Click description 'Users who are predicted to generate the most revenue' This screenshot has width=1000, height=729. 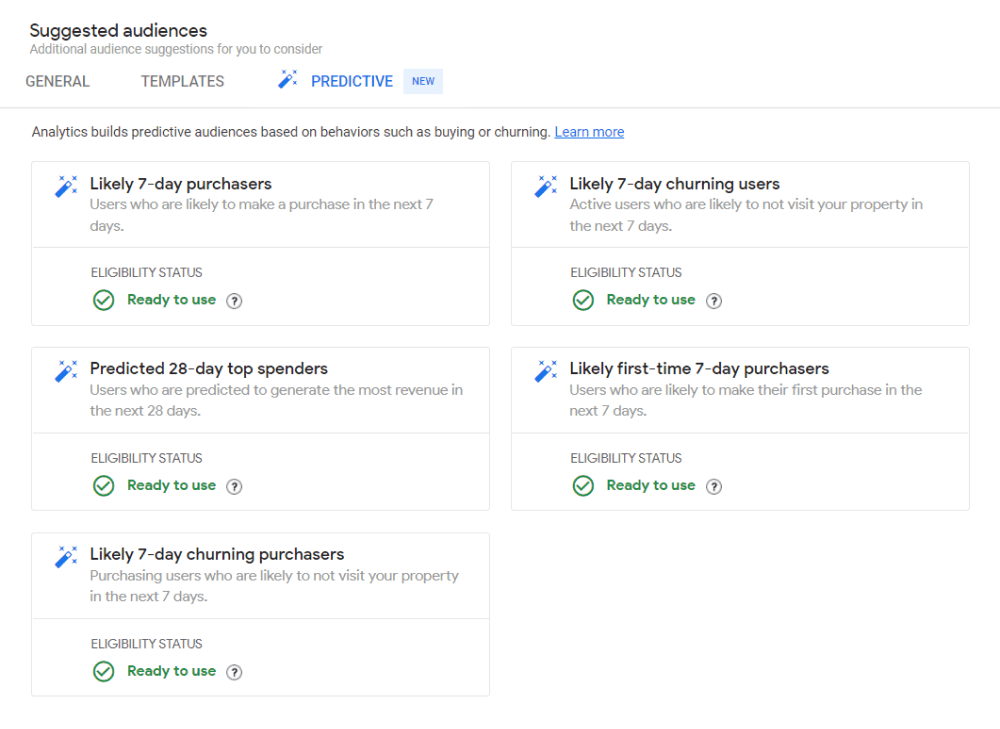276,400
